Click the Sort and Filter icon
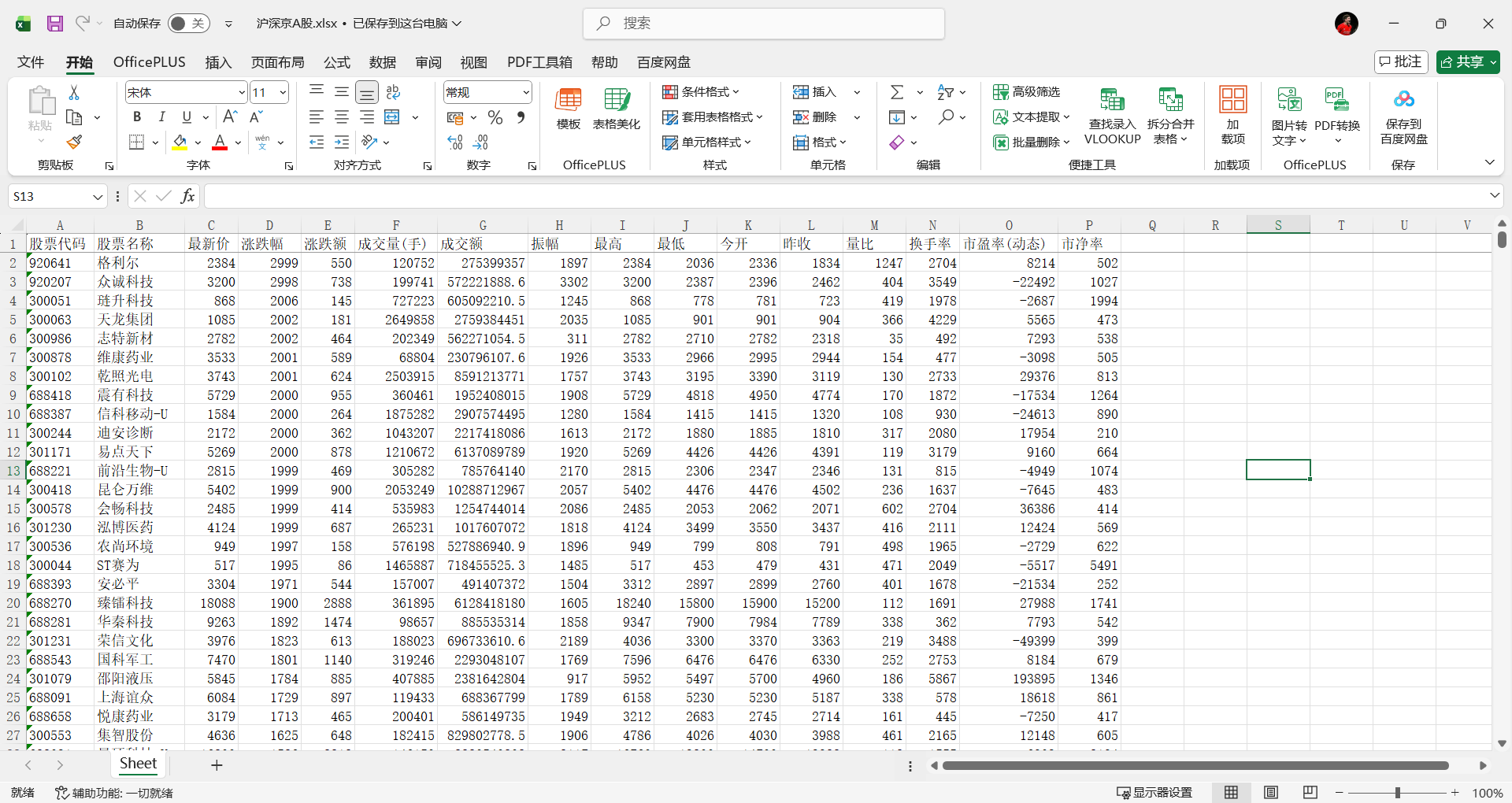This screenshot has height=803, width=1512. click(x=946, y=92)
